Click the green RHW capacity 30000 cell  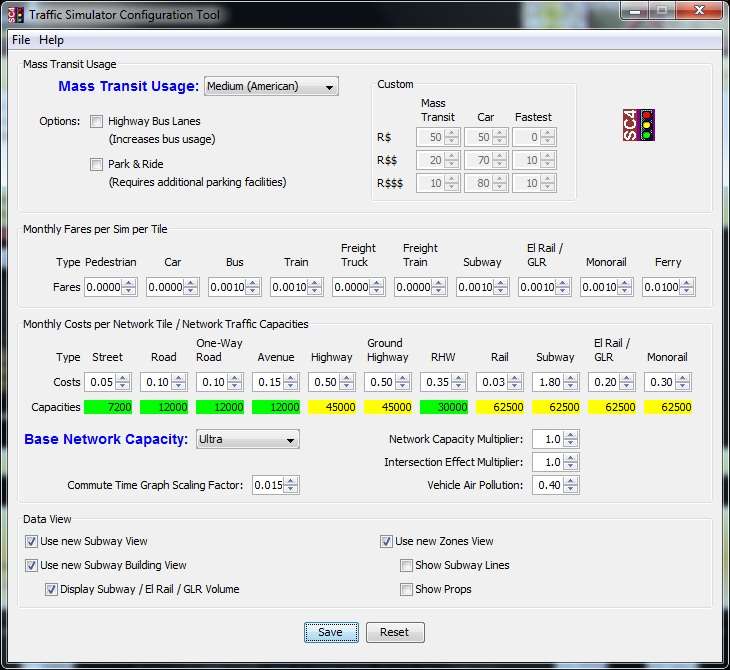(444, 407)
